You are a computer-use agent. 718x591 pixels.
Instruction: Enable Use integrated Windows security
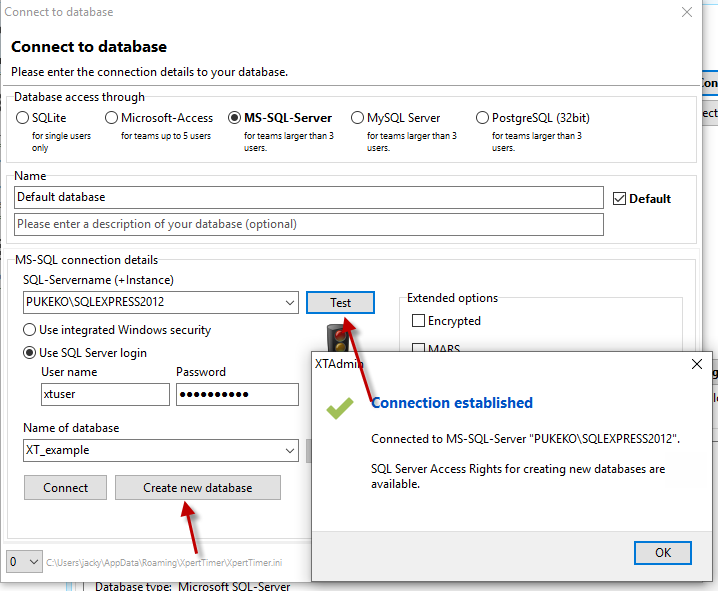(x=30, y=330)
